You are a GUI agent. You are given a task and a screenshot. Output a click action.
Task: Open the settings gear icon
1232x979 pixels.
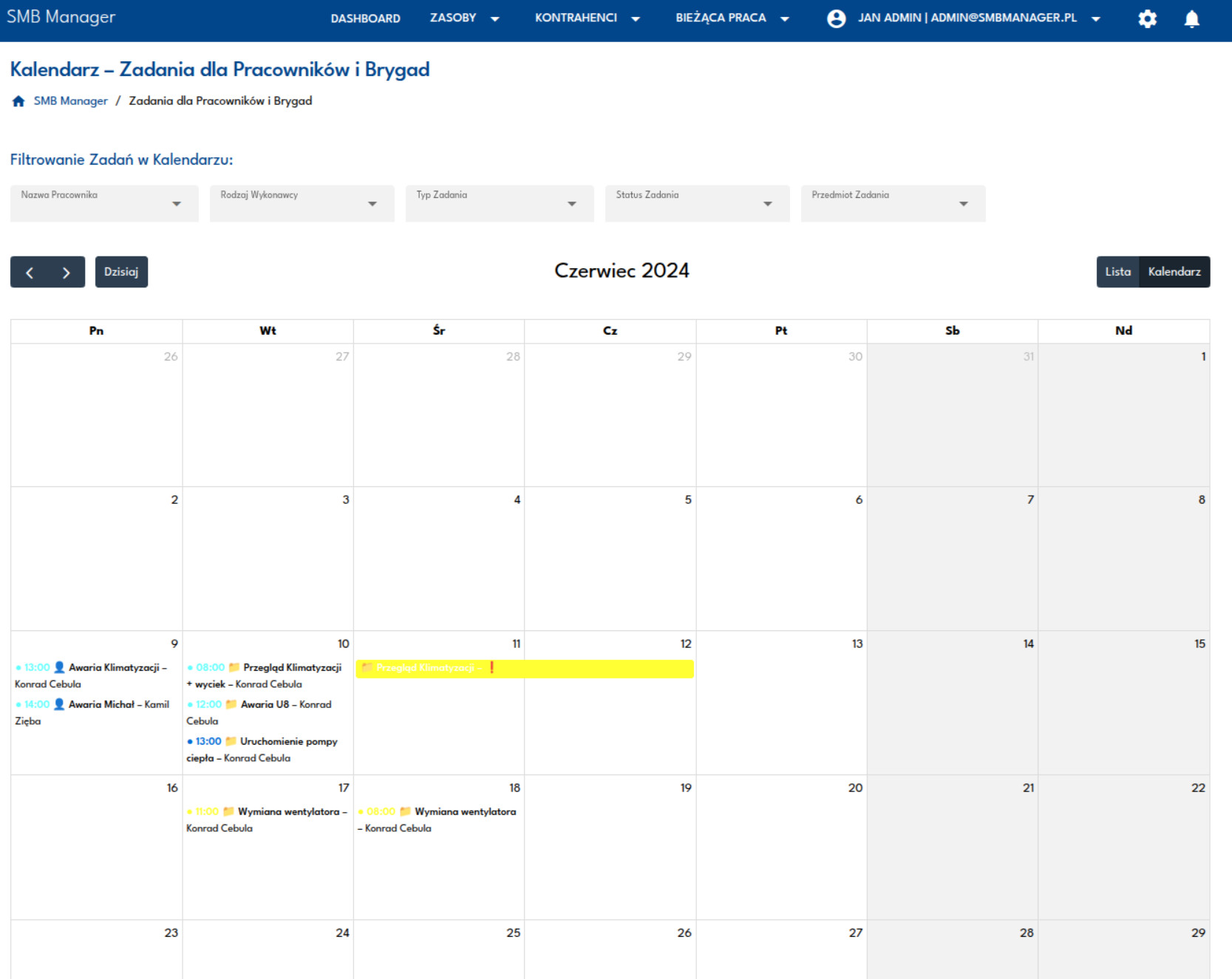(1147, 18)
